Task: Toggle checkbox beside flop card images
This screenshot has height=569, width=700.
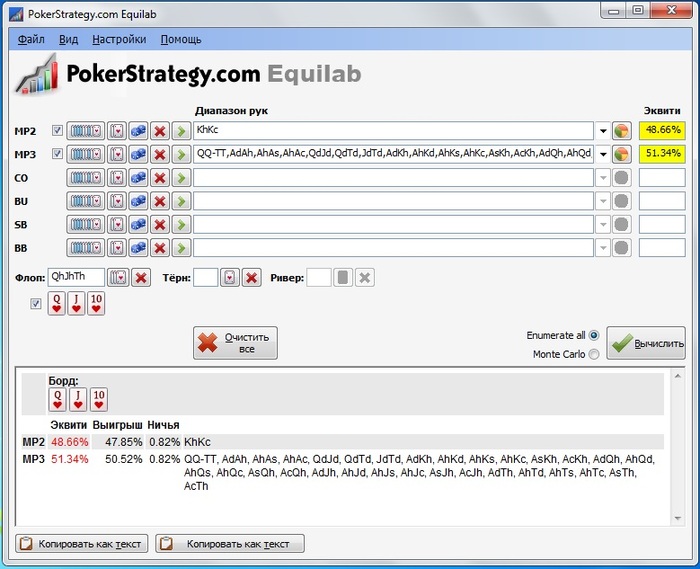Action: click(x=35, y=304)
